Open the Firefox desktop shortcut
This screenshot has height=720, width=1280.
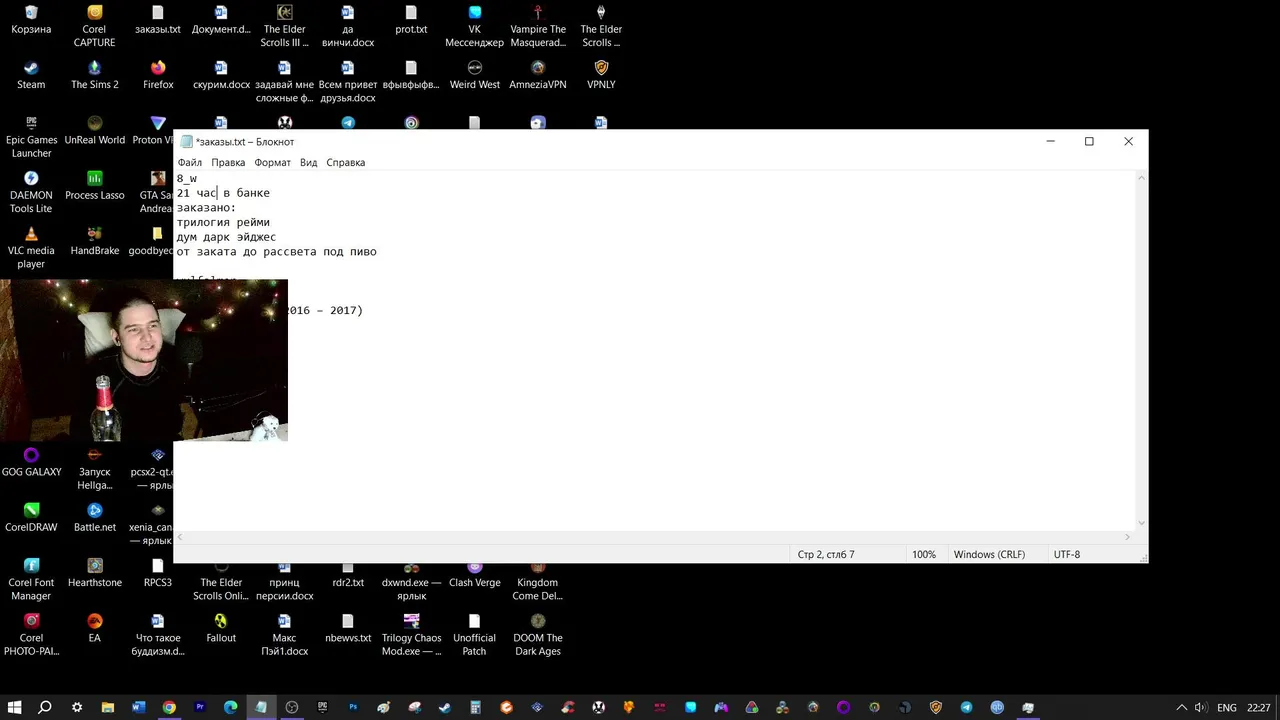pyautogui.click(x=158, y=75)
